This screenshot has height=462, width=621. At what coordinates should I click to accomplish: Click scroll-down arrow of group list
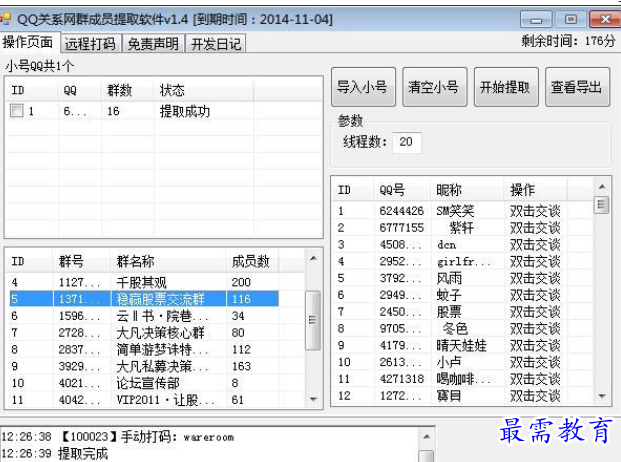[313, 399]
